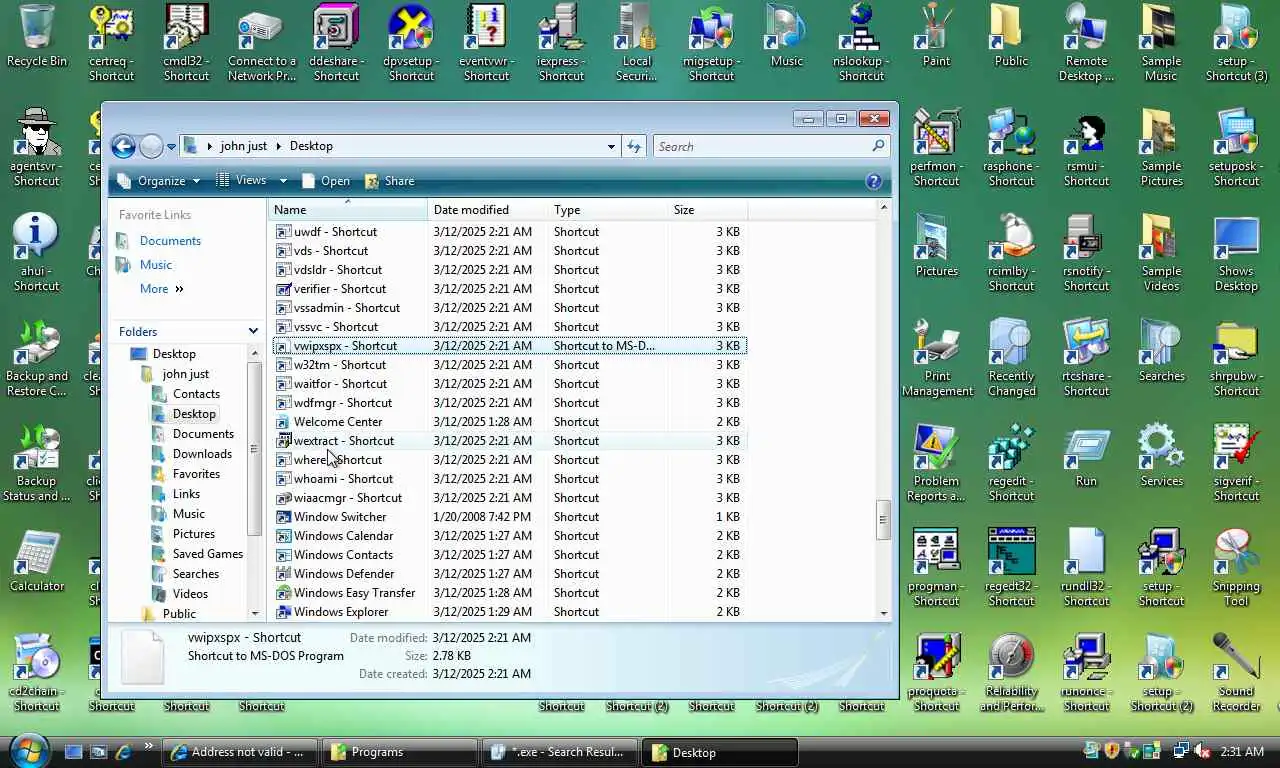Expand john just breadcrumb arrow
Screen dimensions: 1280x768
pyautogui.click(x=279, y=146)
